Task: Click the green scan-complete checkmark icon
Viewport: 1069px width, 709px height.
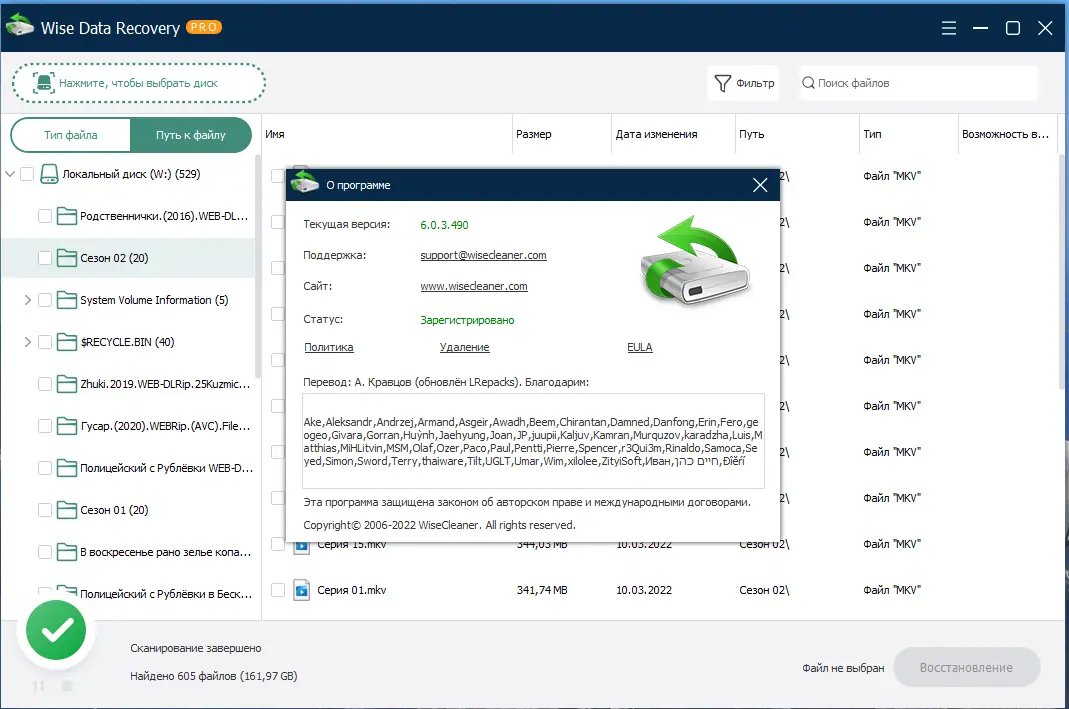Action: coord(57,630)
